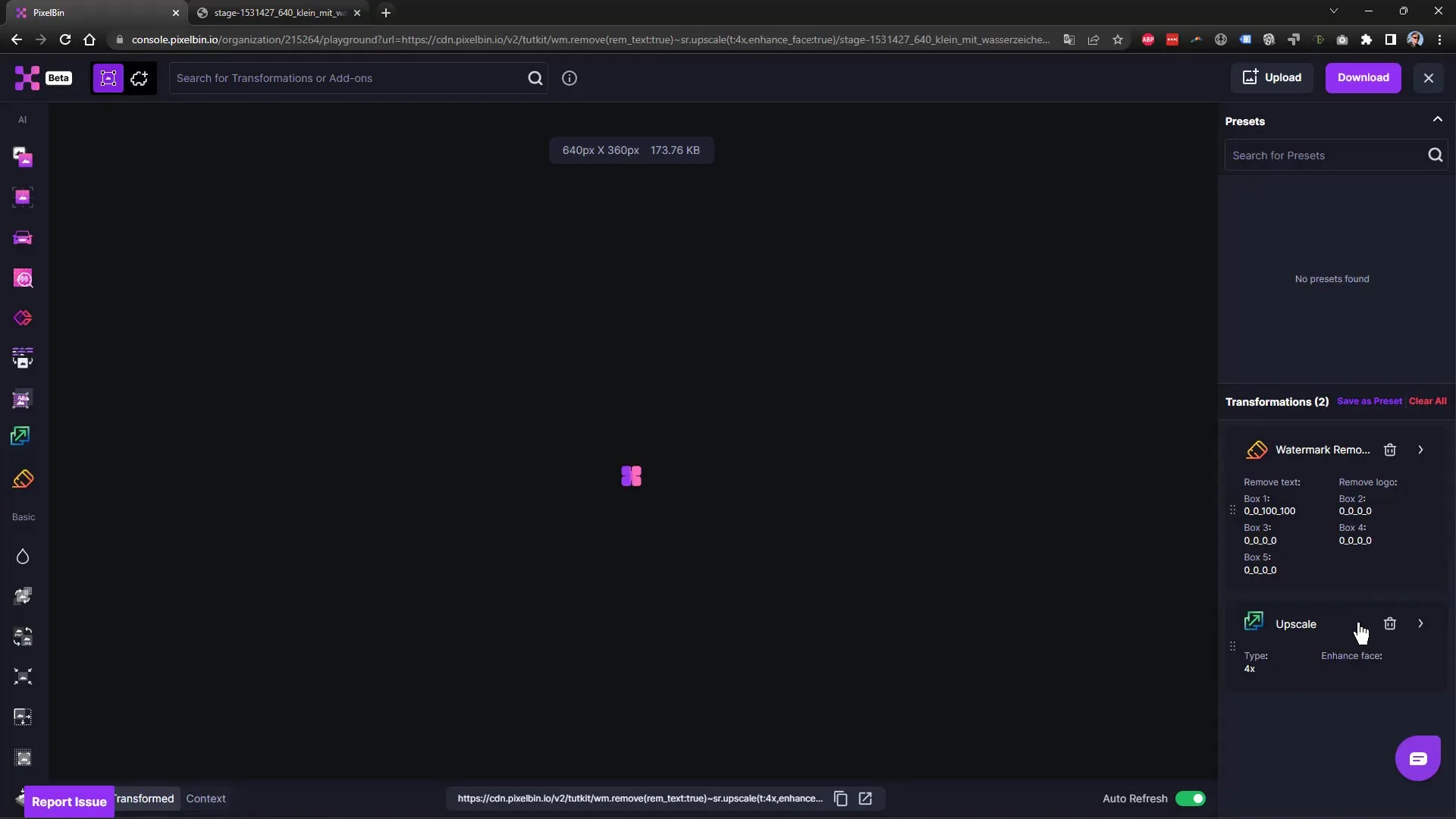This screenshot has height=819, width=1456.
Task: Click the Context tab at bottom
Action: coord(206,798)
